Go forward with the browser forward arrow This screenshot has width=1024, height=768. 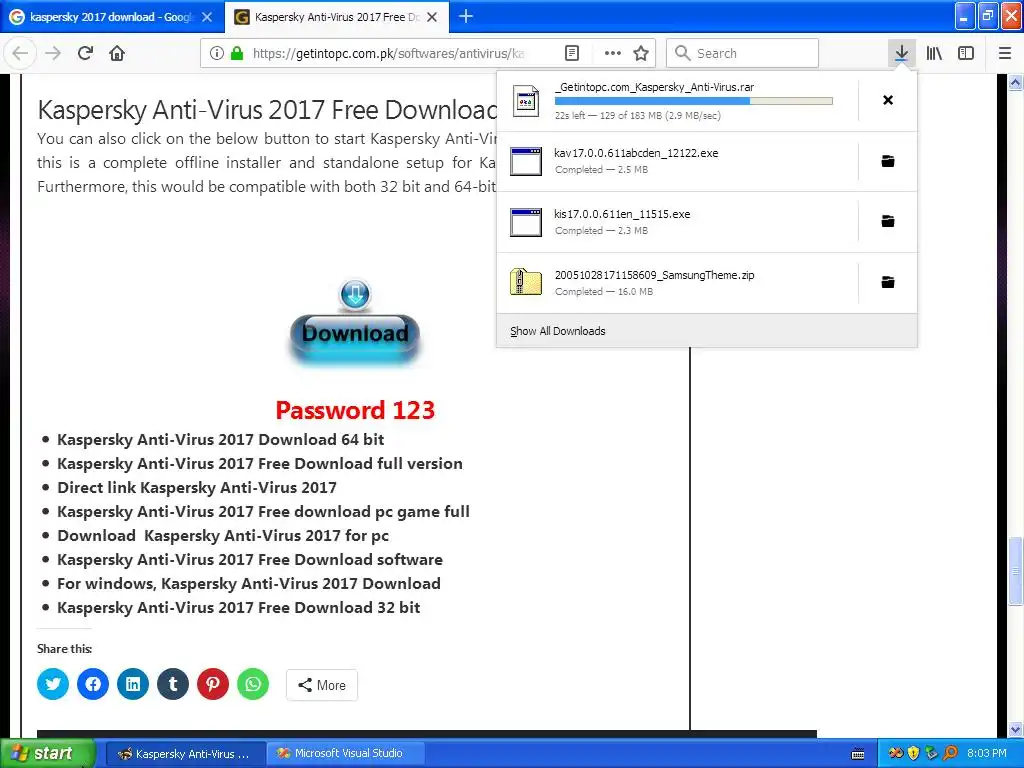(x=53, y=53)
